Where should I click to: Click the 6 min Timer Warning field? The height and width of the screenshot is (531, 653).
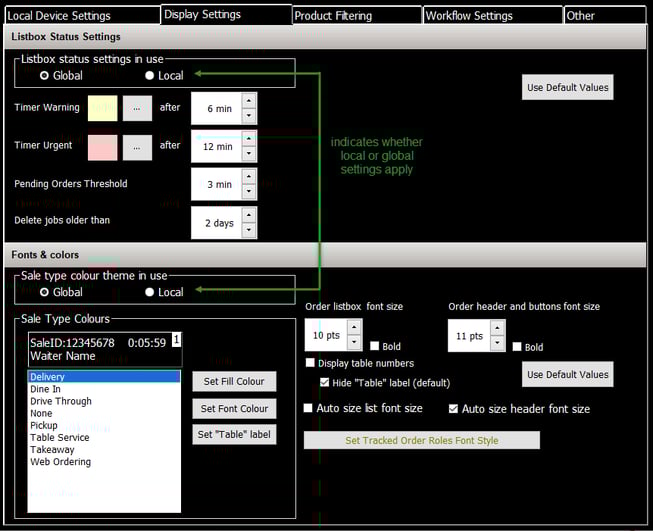coord(217,108)
